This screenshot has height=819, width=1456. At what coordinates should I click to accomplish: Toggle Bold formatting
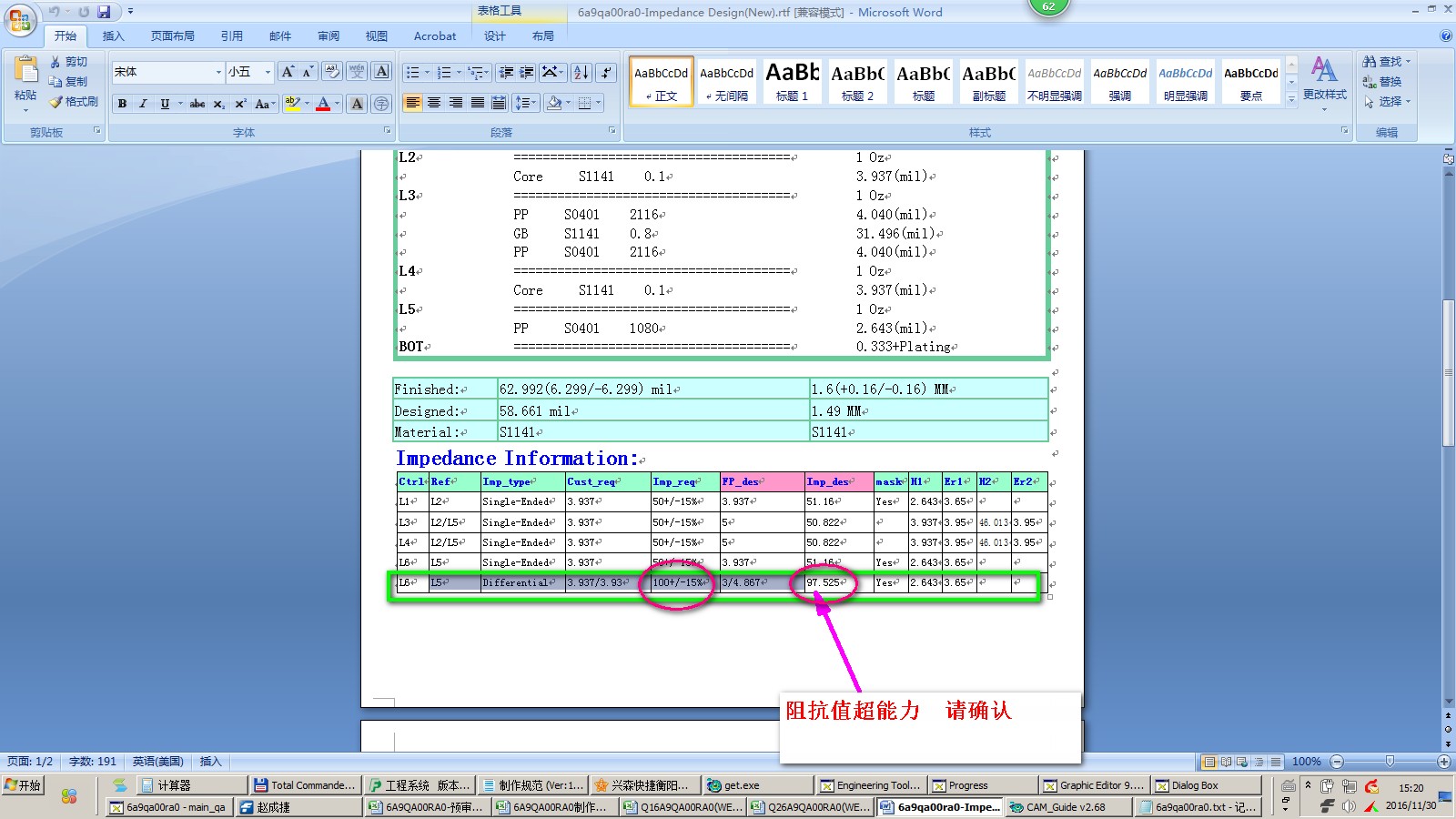122,104
